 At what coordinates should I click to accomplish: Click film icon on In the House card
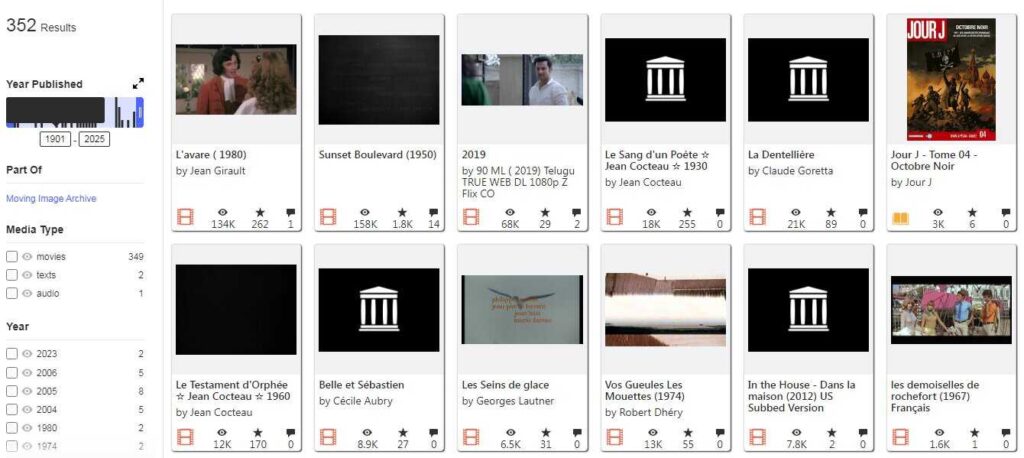(x=758, y=437)
